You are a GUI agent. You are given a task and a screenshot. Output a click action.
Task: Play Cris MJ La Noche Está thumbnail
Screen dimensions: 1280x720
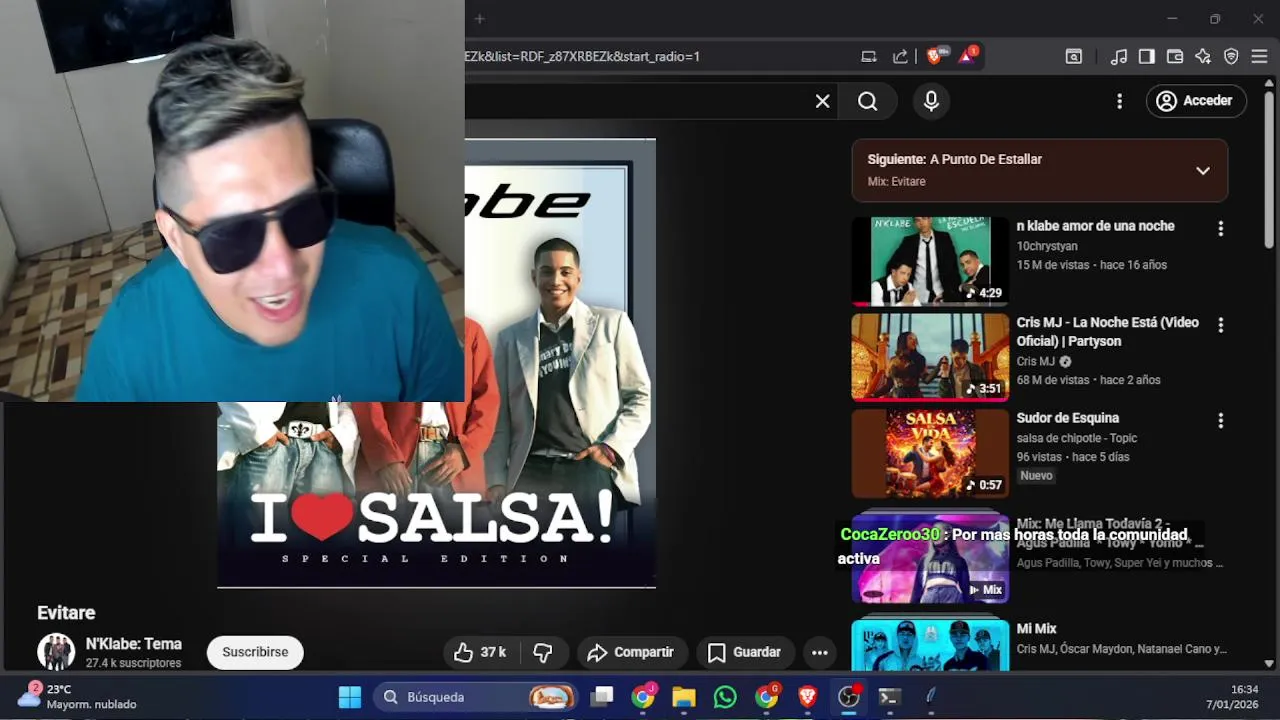930,357
